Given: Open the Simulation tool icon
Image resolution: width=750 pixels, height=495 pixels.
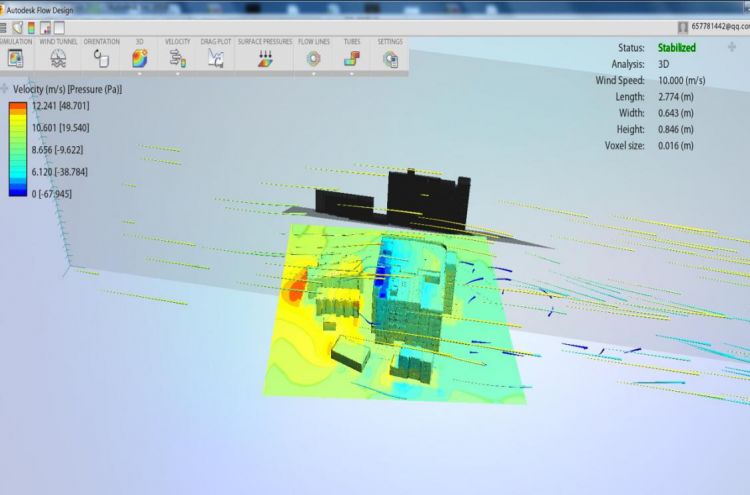Looking at the screenshot, I should click(x=15, y=58).
